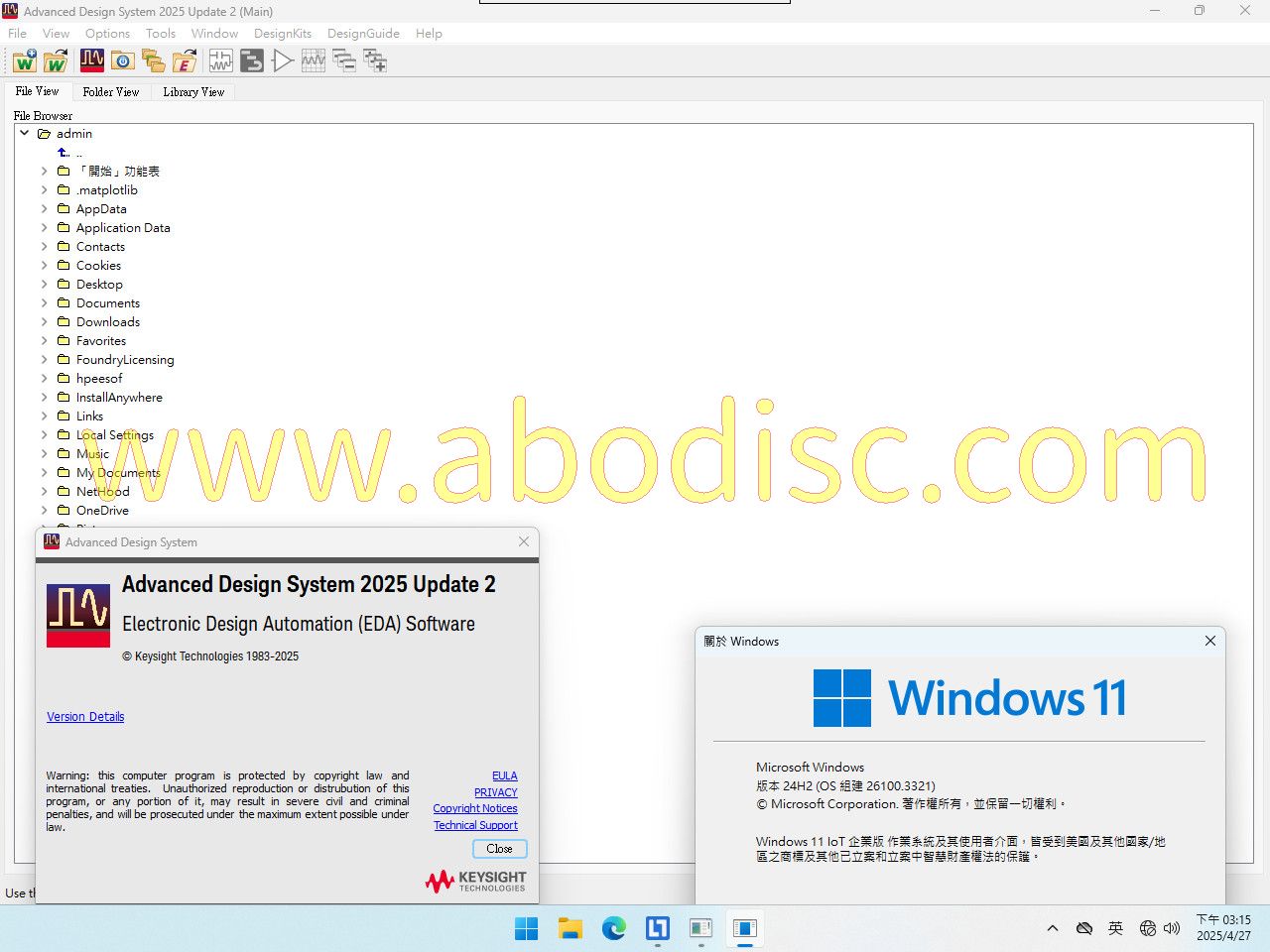Screen dimensions: 1270x952
Task: Click Start button on Windows taskbar
Action: point(526,928)
